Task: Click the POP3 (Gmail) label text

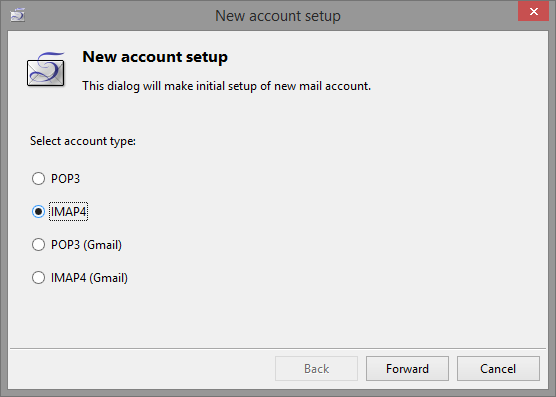Action: pyautogui.click(x=87, y=245)
